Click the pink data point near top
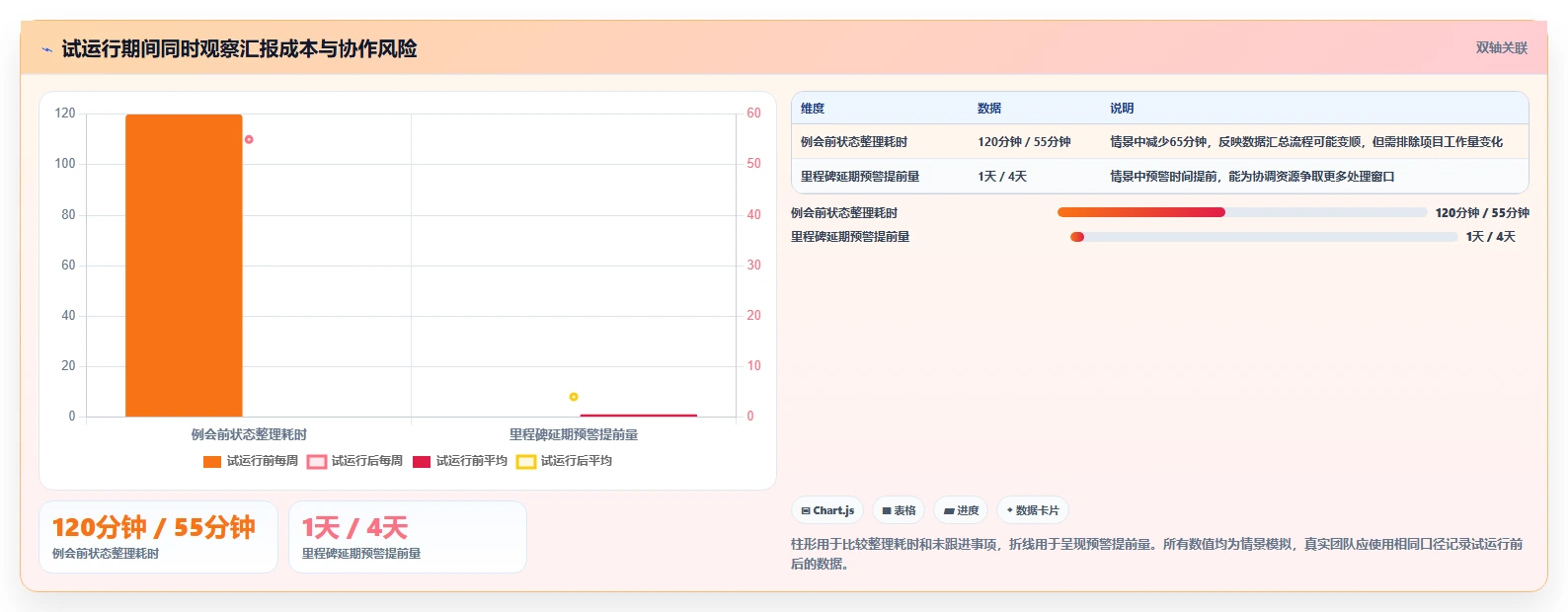The width and height of the screenshot is (1568, 612). tap(249, 139)
